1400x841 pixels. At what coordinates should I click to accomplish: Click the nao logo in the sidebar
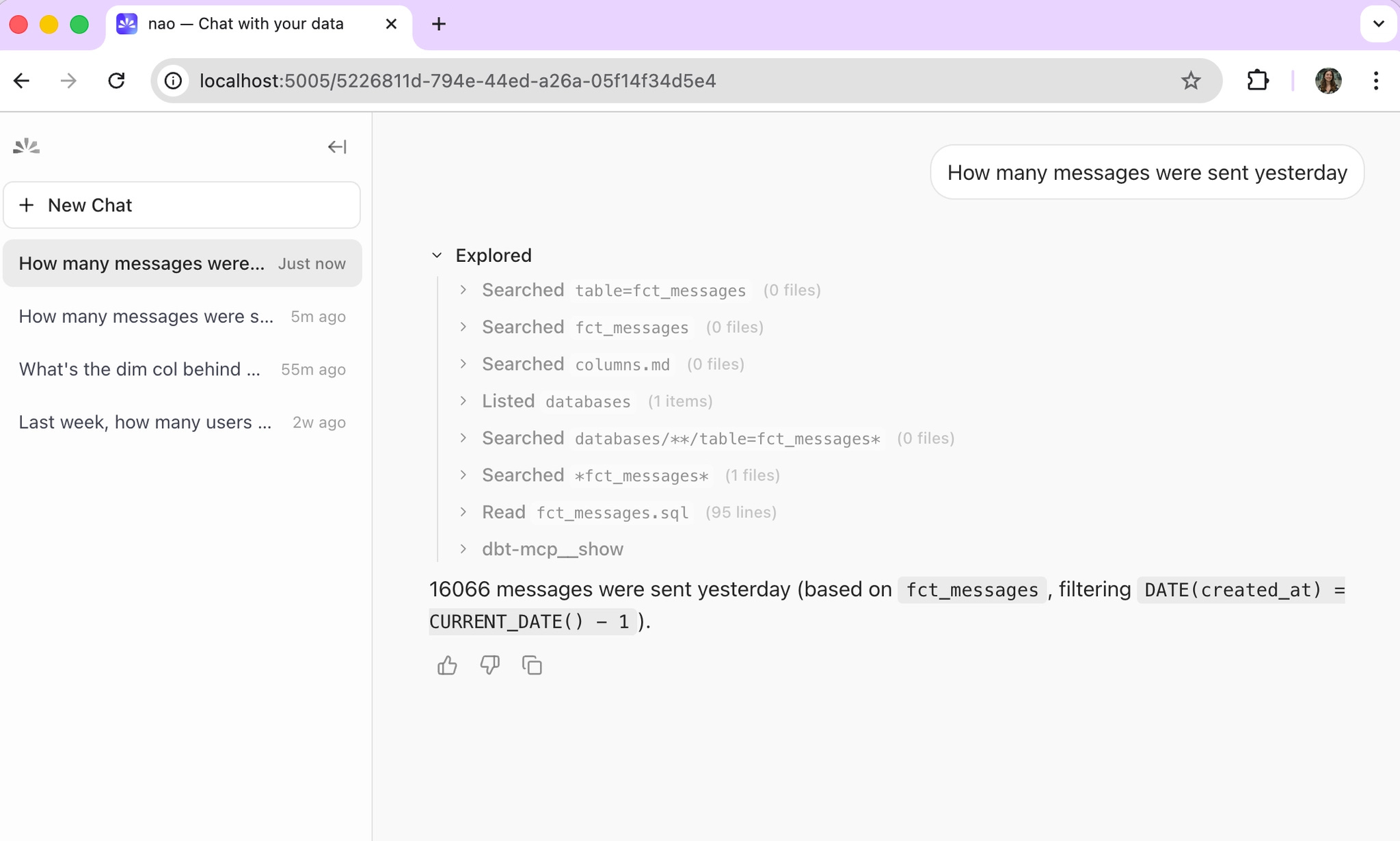tap(25, 146)
